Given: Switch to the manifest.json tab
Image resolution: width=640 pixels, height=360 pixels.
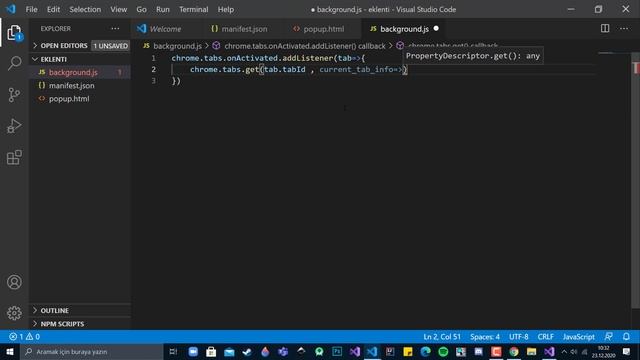Looking at the screenshot, I should click(244, 29).
